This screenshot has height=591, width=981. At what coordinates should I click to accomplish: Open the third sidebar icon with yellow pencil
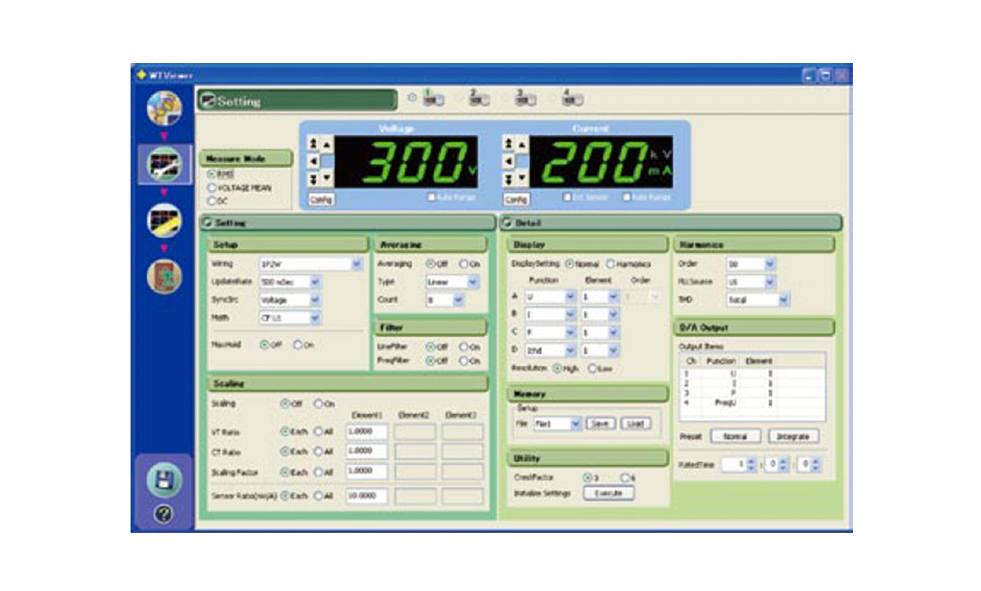click(x=164, y=220)
